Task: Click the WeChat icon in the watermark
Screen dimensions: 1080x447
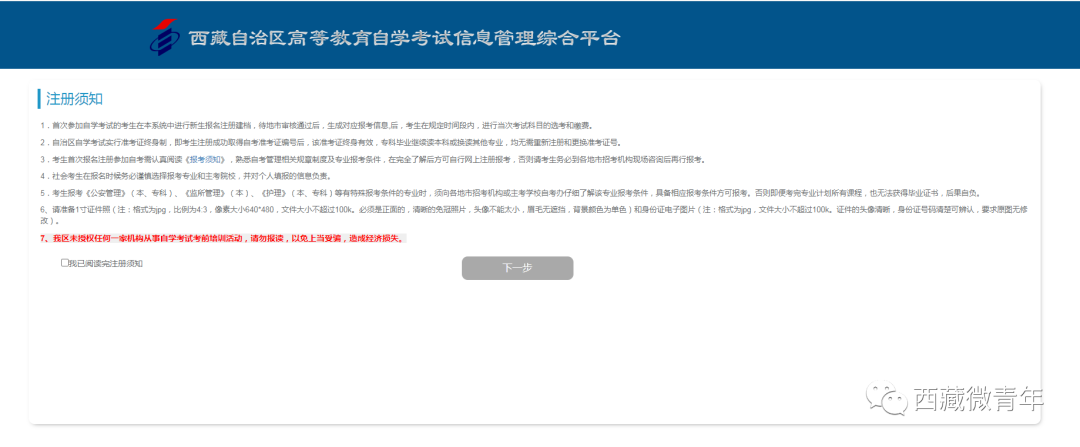Action: point(889,398)
